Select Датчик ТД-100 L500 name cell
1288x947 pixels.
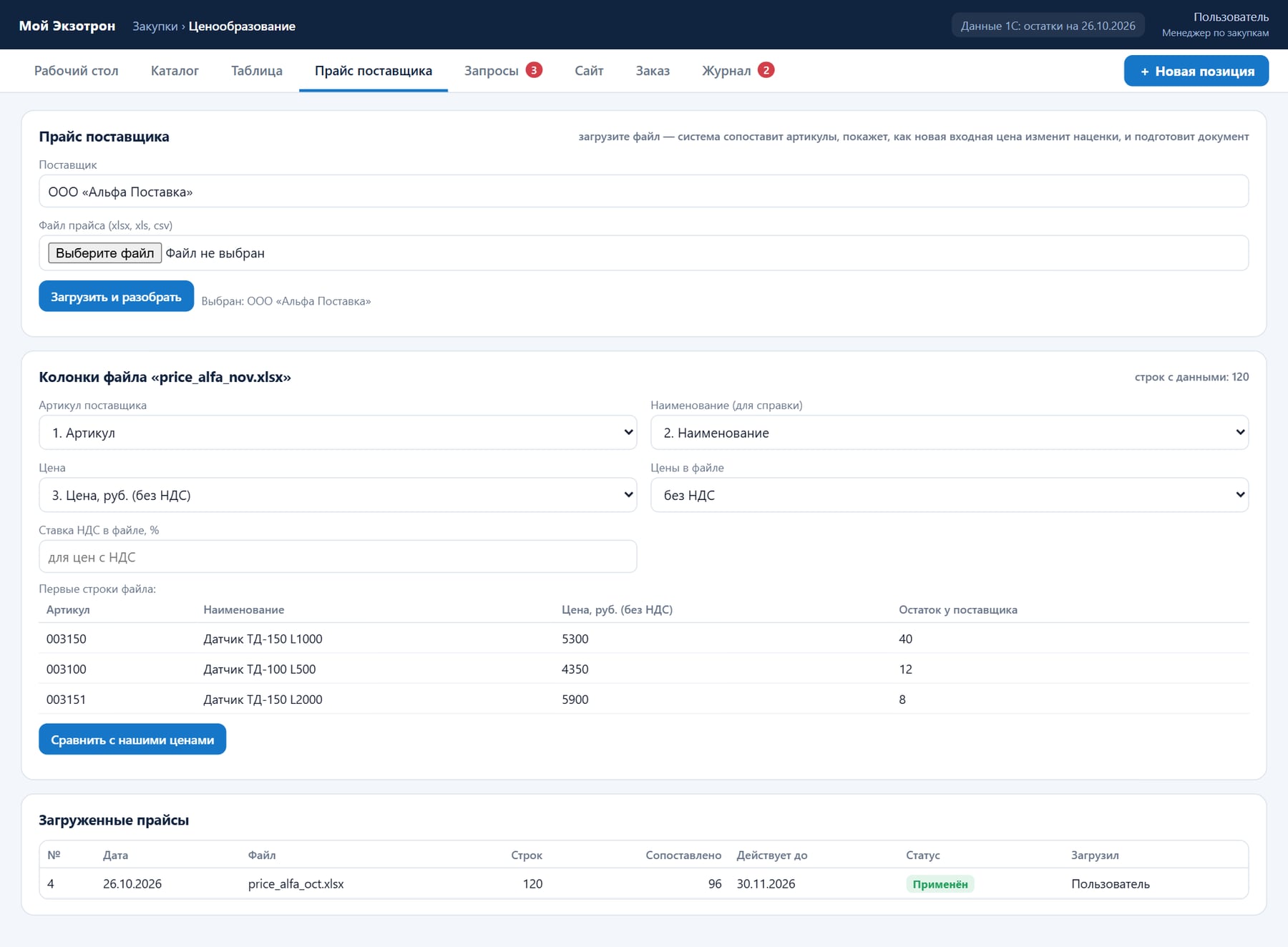260,669
